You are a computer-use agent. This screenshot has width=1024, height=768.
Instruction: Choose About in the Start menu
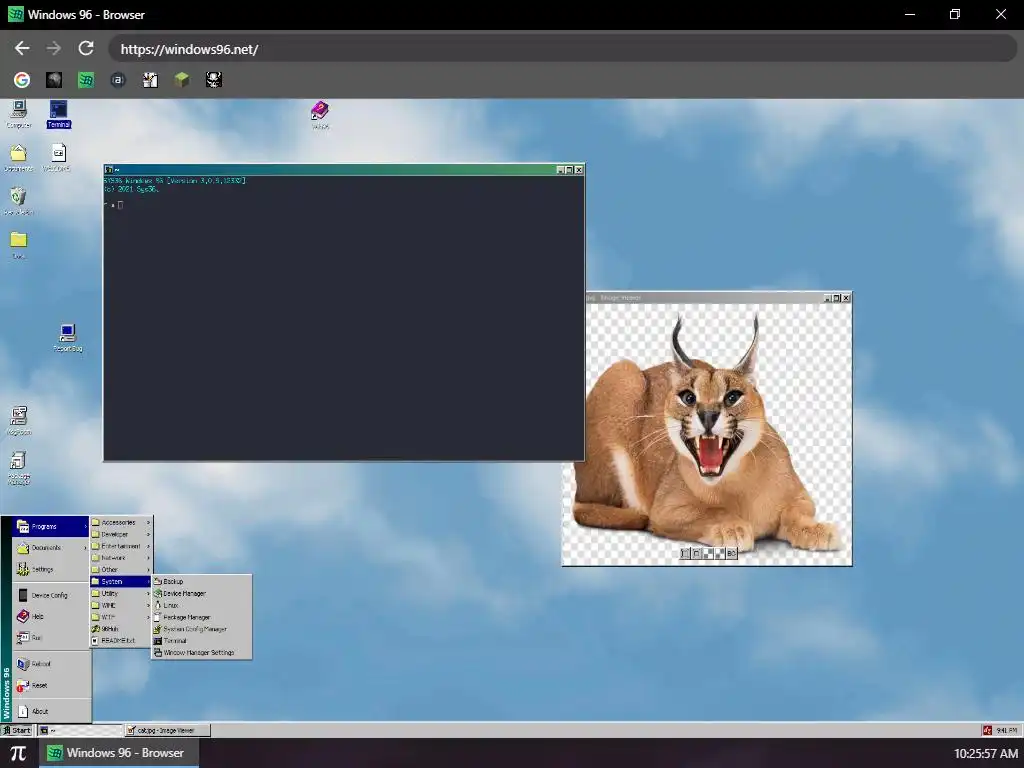tap(51, 711)
